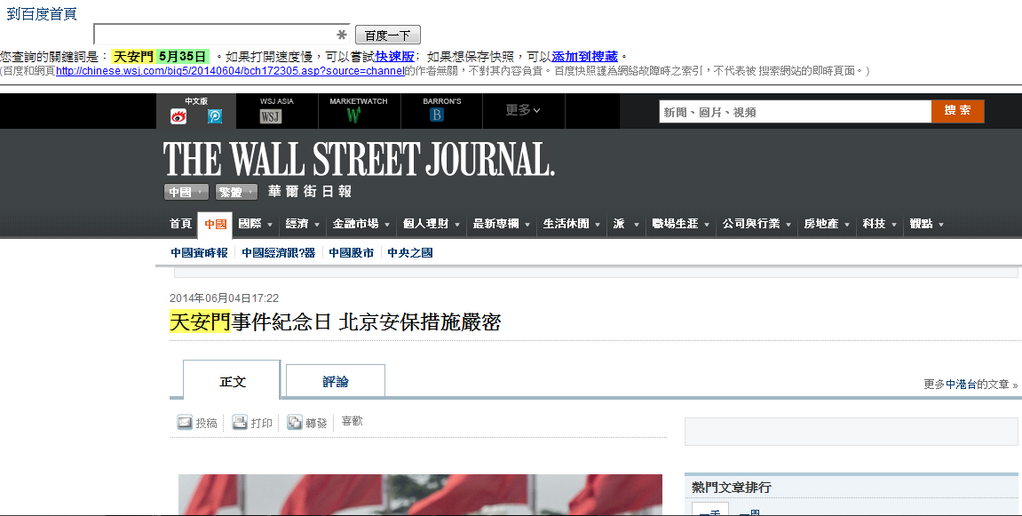Open the MarketWatch logo icon
Screen dimensions: 1022x516
[354, 116]
